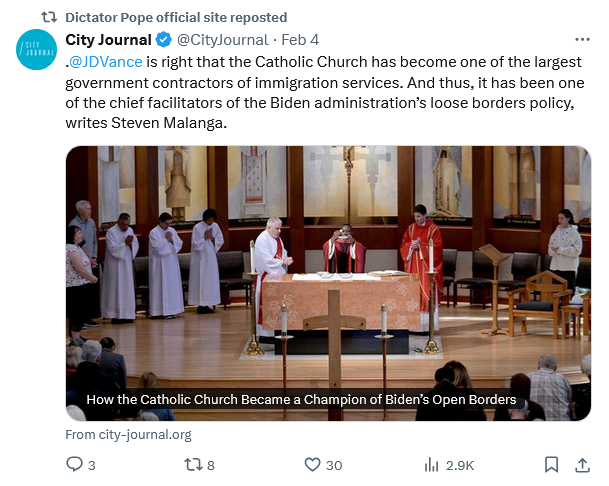The image size is (609, 486).
Task: Open the church altar article image
Action: pyautogui.click(x=328, y=260)
